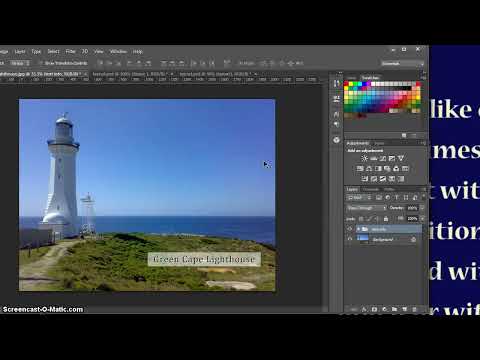Open the Opacity slider dropdown arrow
The width and height of the screenshot is (480, 360).
[422, 208]
